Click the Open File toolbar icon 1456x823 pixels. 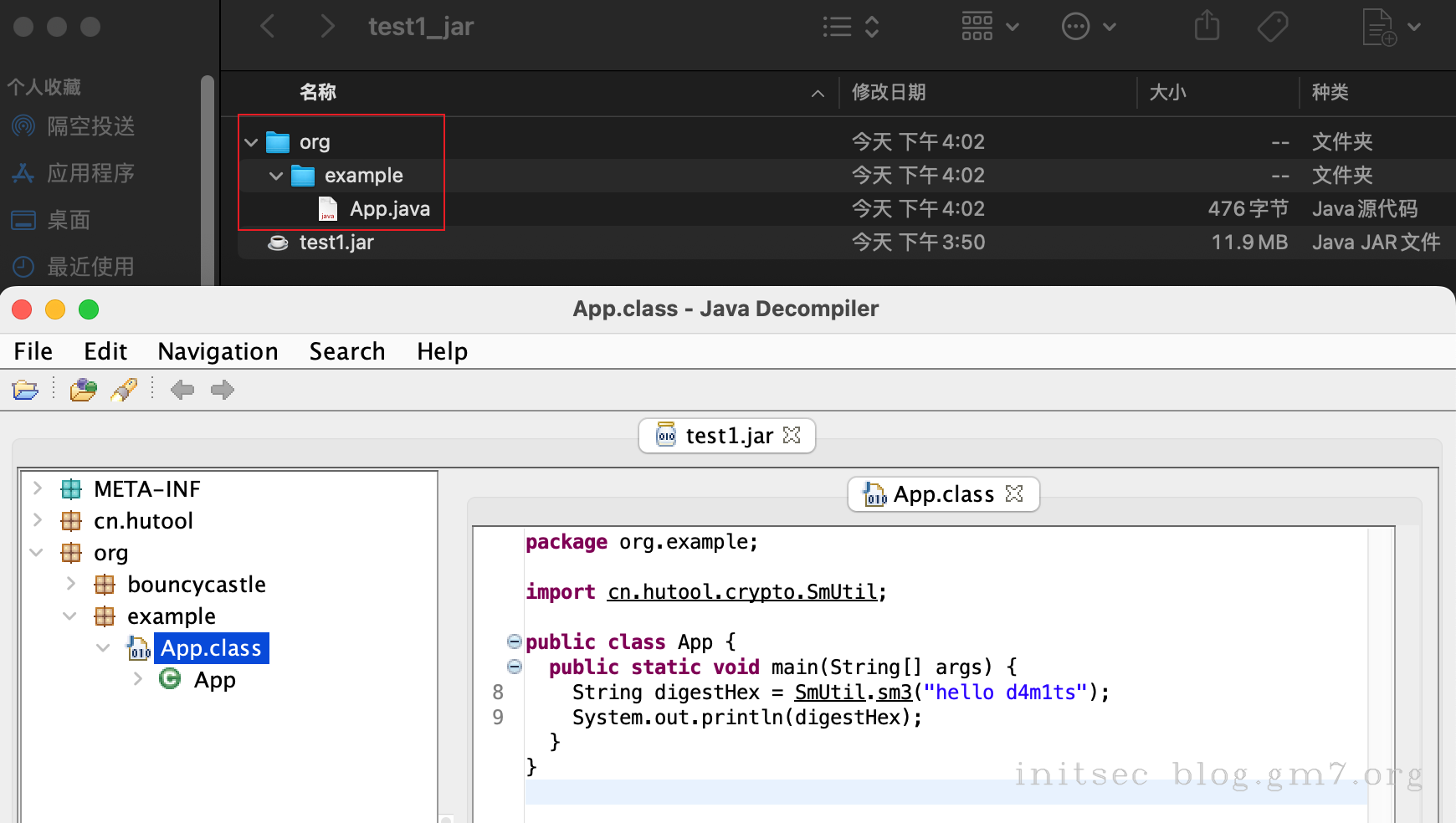25,390
